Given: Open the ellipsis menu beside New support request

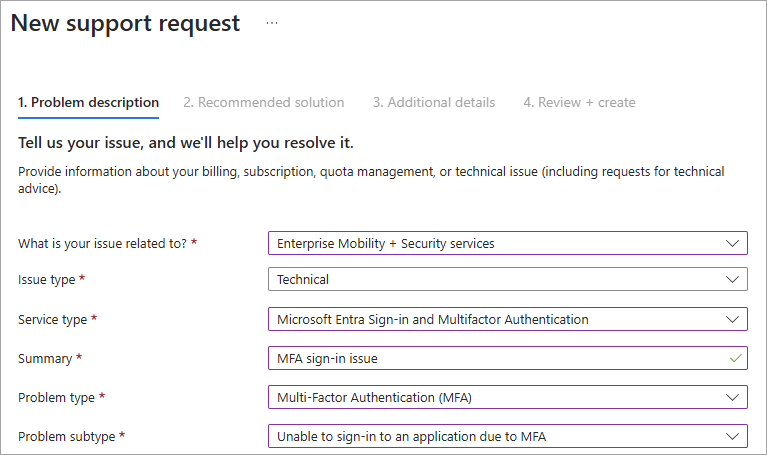Looking at the screenshot, I should [272, 23].
